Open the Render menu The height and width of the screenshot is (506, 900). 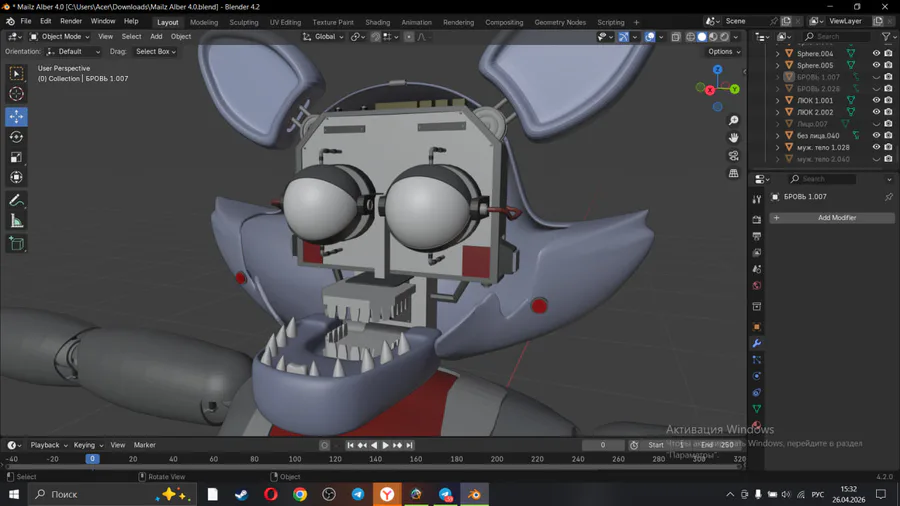coord(71,21)
